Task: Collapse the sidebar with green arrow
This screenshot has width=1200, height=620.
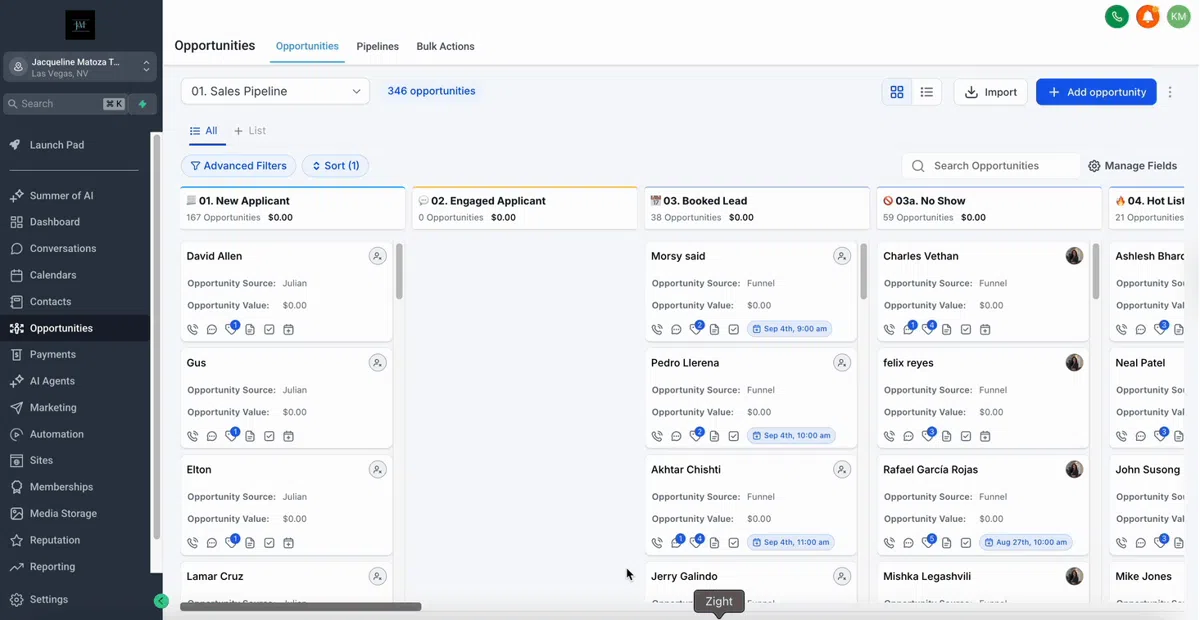Action: point(161,601)
